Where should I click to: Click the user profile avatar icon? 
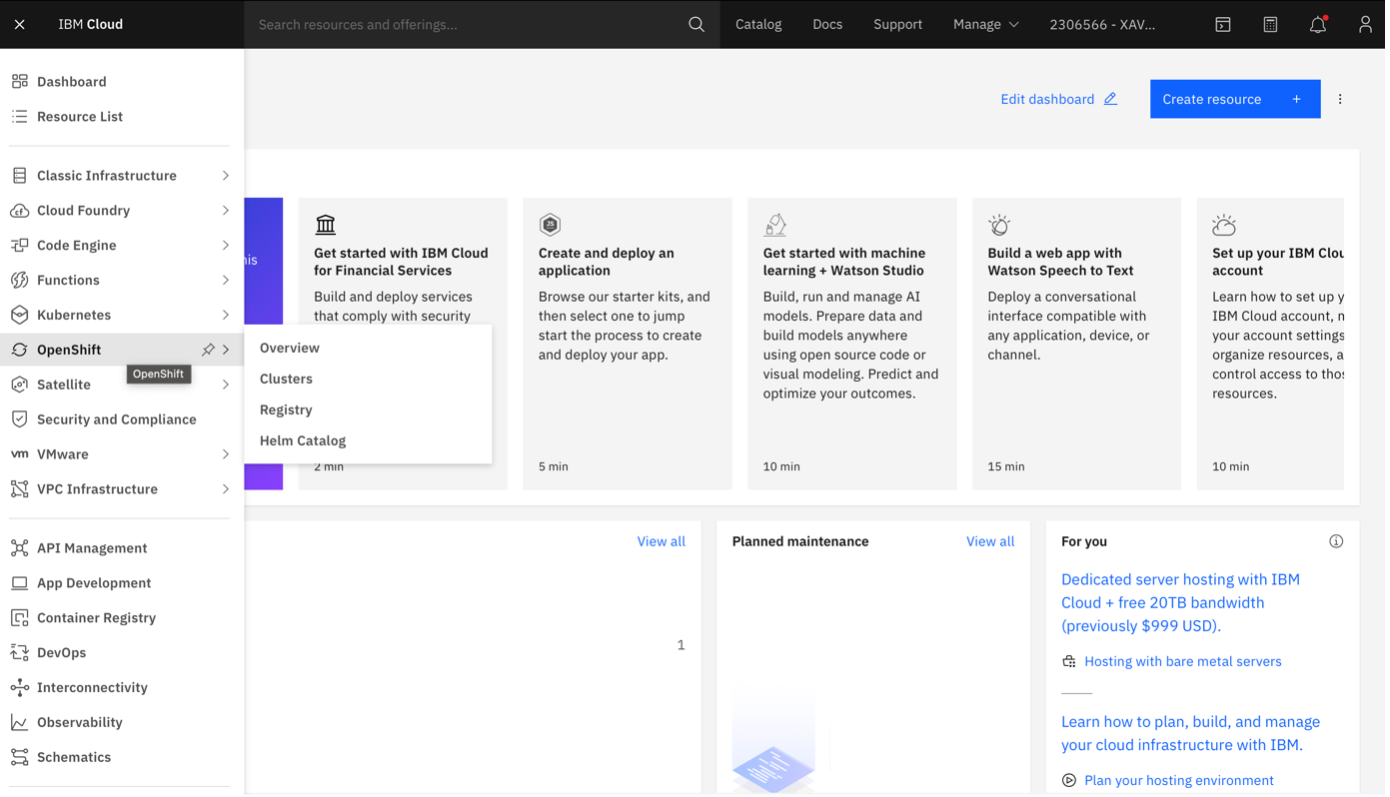click(x=1365, y=25)
